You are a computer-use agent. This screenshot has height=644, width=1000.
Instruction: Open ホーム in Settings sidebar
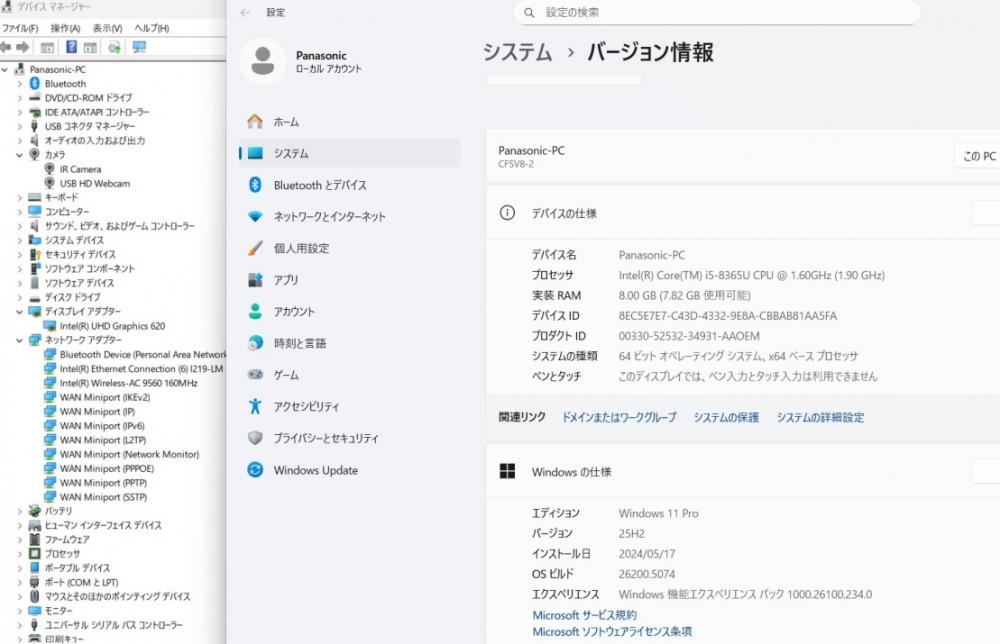349,122
